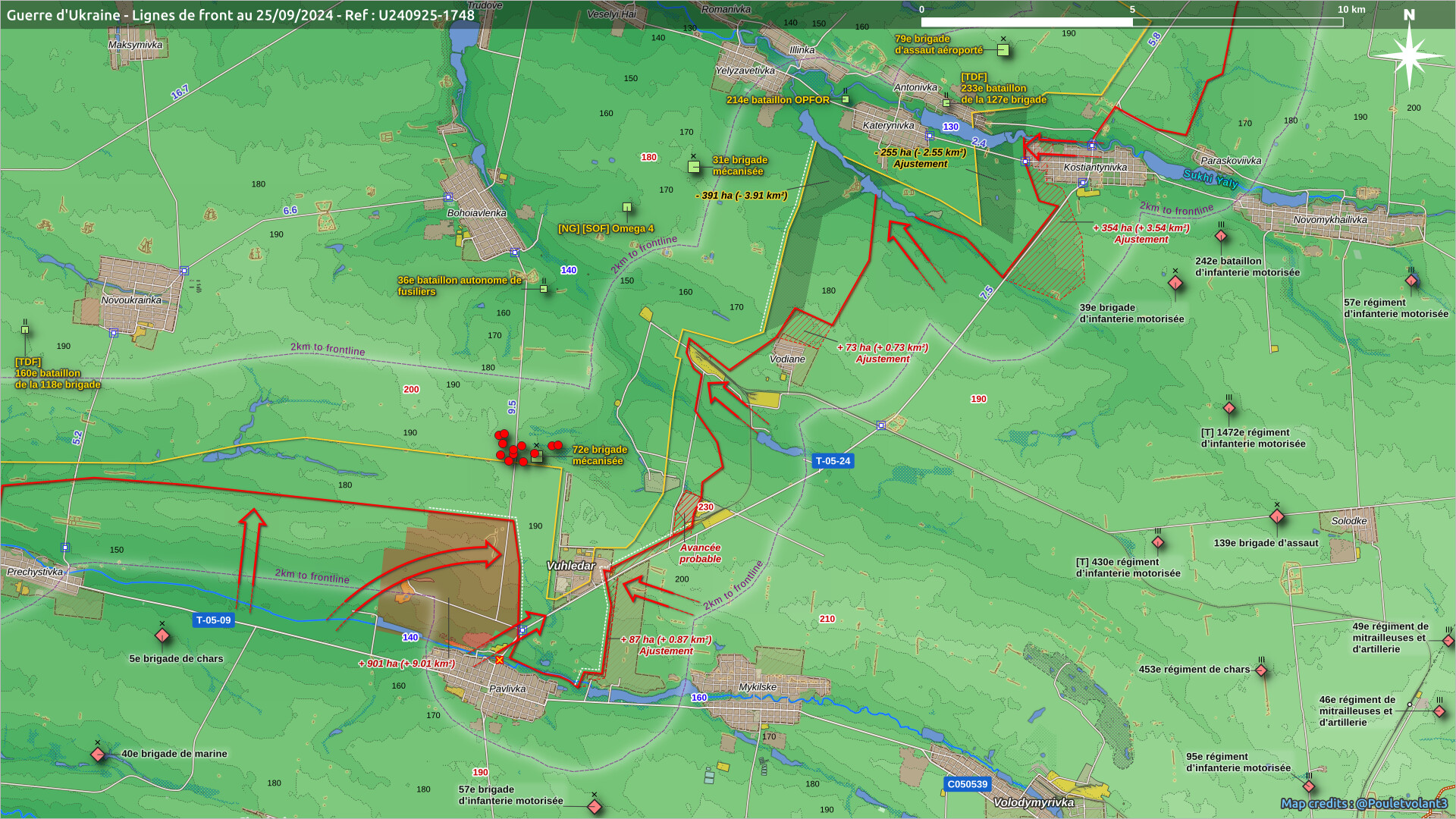Click the C050539 road shield label
1456x819 pixels.
click(968, 784)
